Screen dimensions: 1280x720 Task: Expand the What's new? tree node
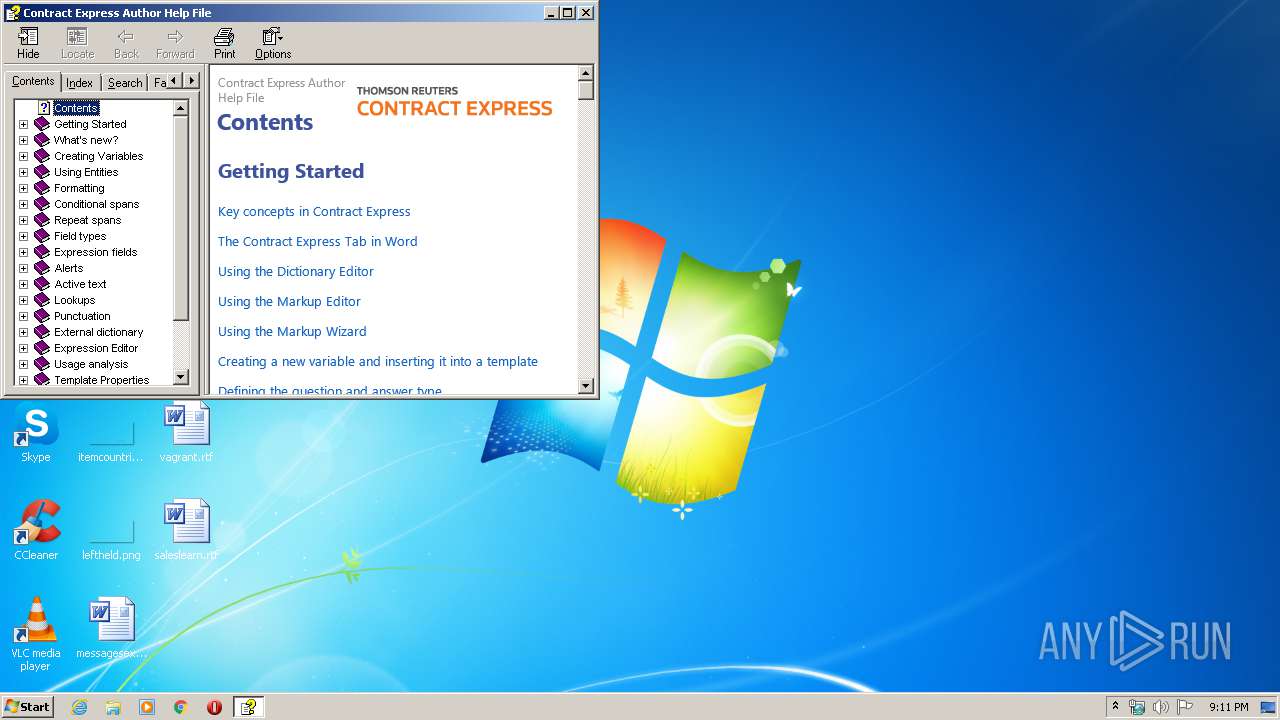pyautogui.click(x=24, y=140)
